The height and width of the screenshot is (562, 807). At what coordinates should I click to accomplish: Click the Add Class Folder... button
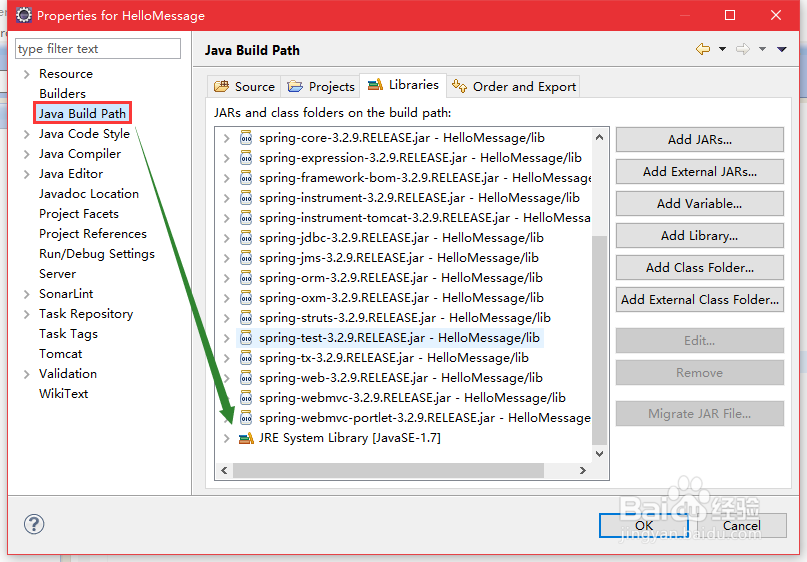[699, 268]
